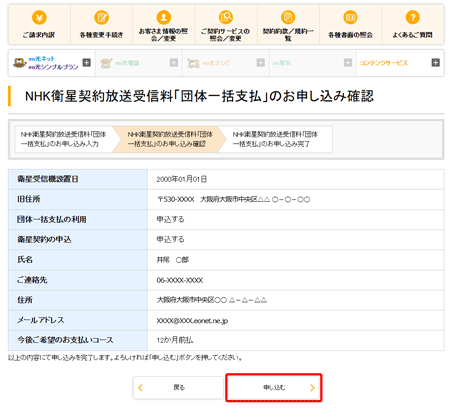Click the old address value 〒530-XXXX
This screenshot has width=450, height=418.
point(233,199)
